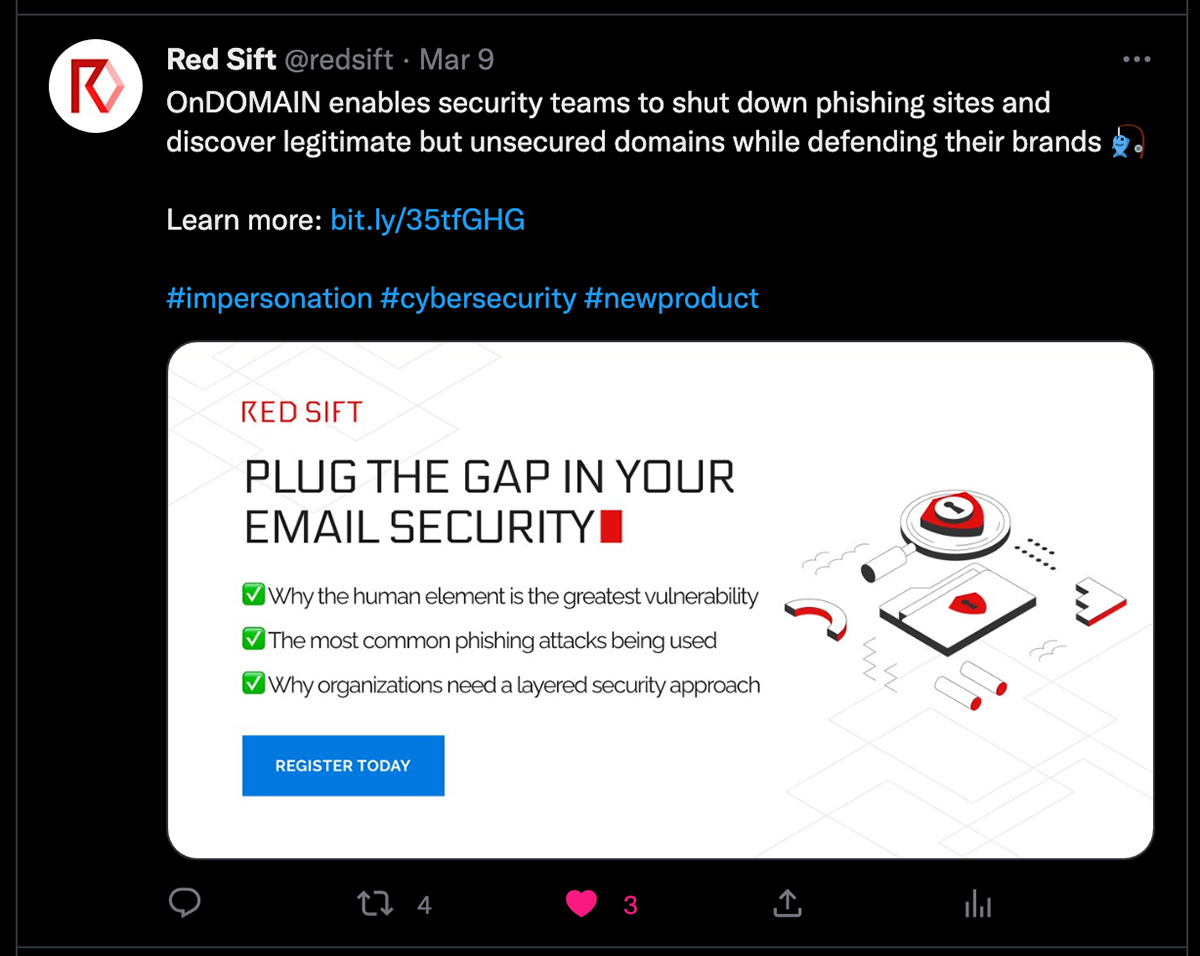Click the share upload icon
The width and height of the screenshot is (1200, 956).
click(x=788, y=904)
